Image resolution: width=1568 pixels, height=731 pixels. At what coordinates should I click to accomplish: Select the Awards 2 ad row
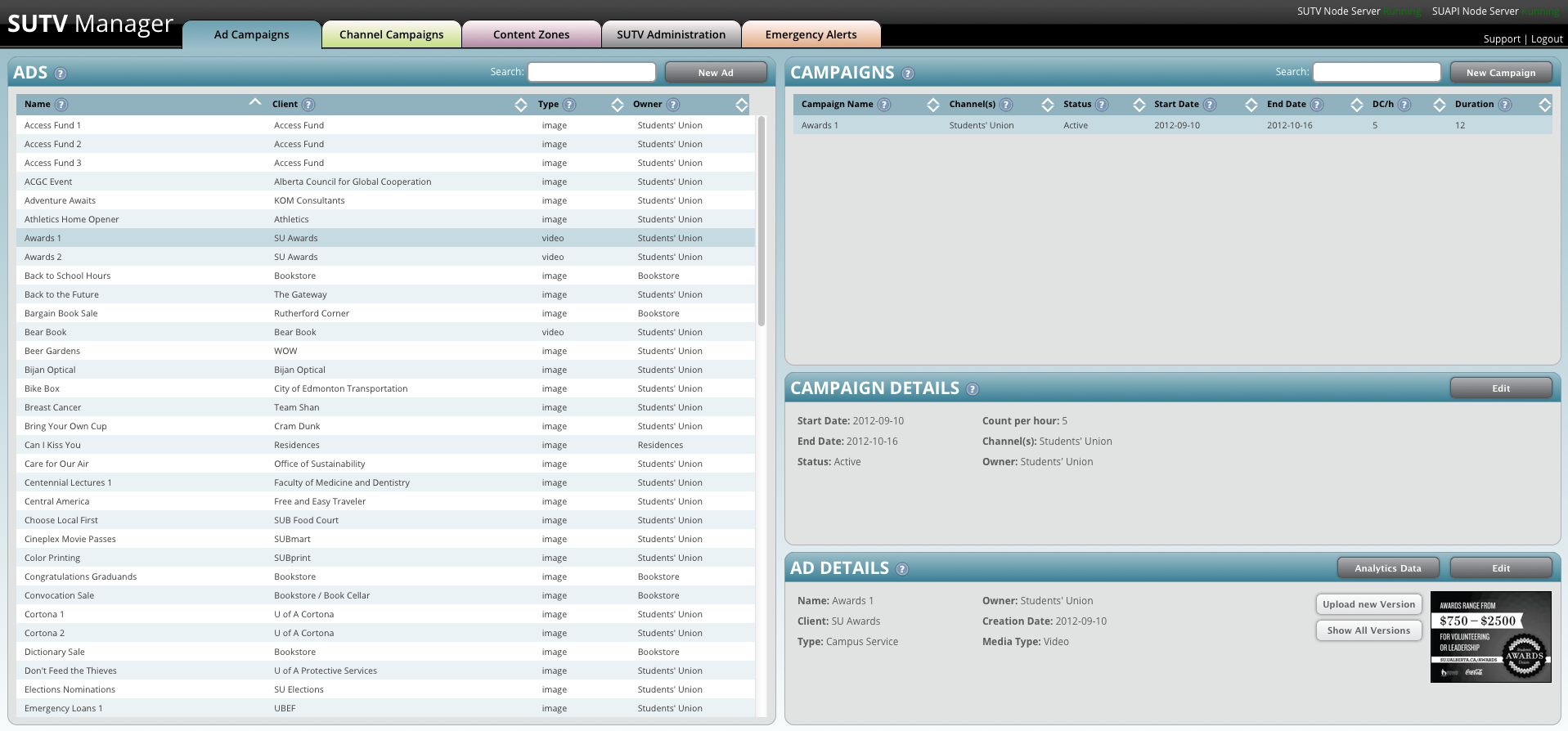point(386,257)
